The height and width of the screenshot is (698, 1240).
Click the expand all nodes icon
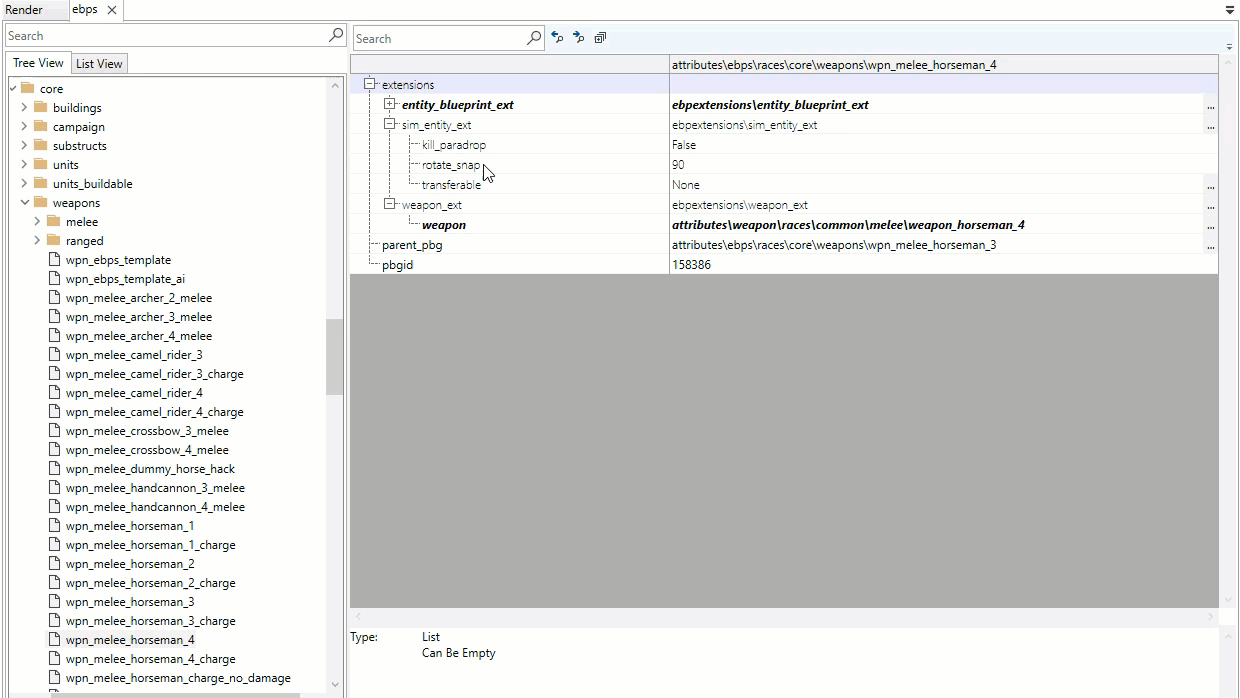(600, 38)
